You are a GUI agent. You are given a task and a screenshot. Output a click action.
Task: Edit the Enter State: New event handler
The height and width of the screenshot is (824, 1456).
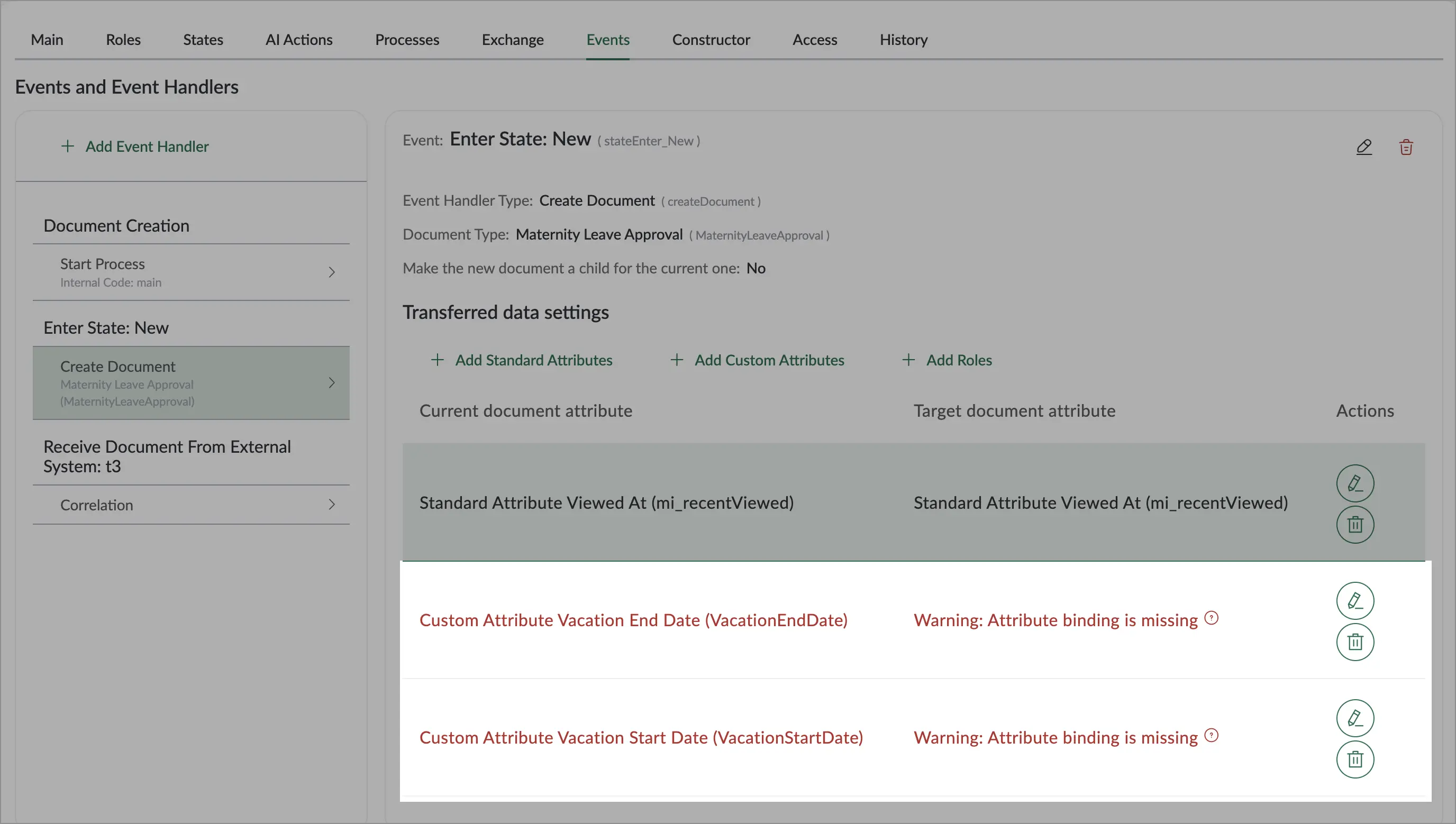[1364, 147]
